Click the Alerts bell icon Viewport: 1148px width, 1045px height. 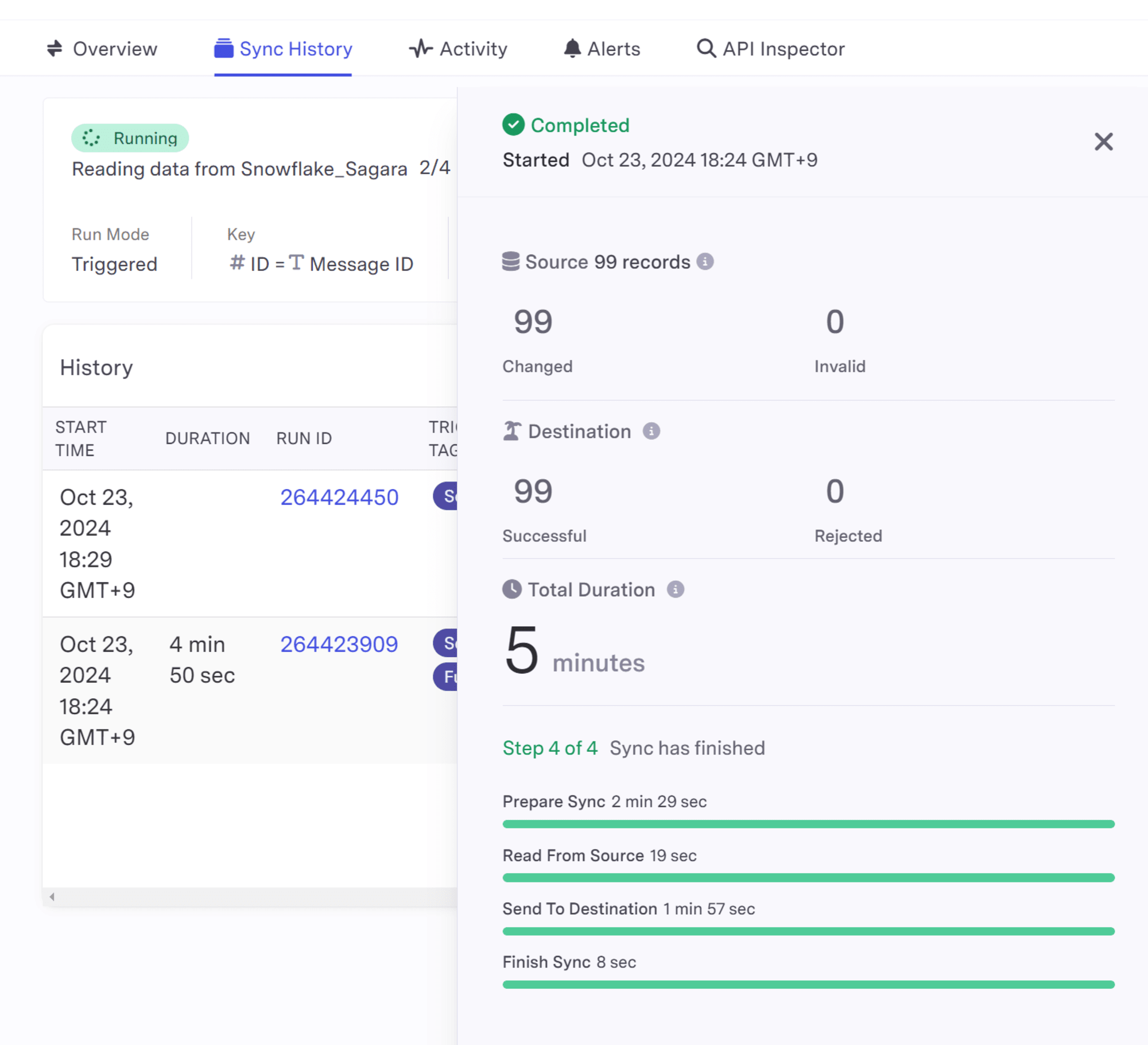[572, 49]
